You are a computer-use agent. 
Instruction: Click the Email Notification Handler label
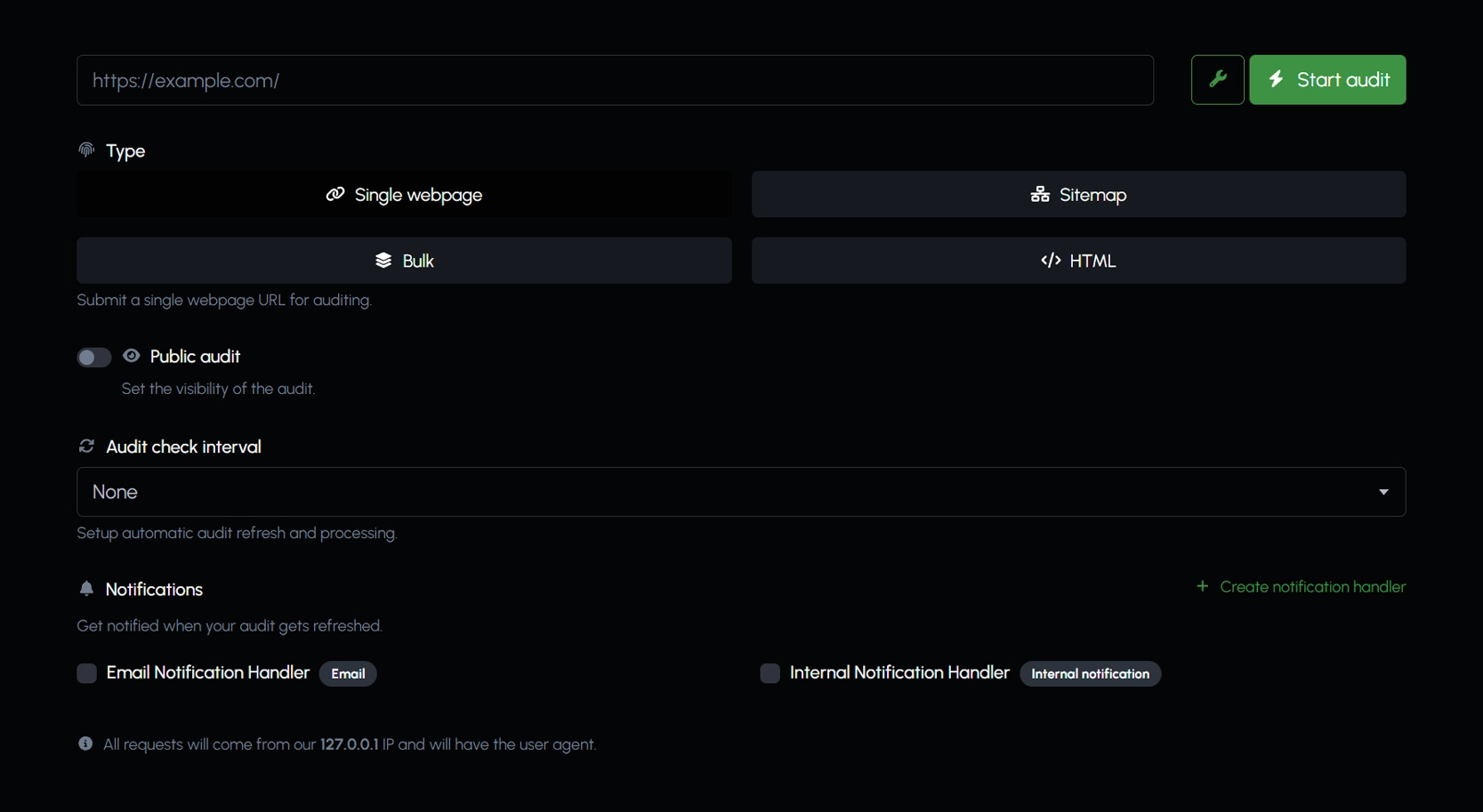(x=208, y=673)
